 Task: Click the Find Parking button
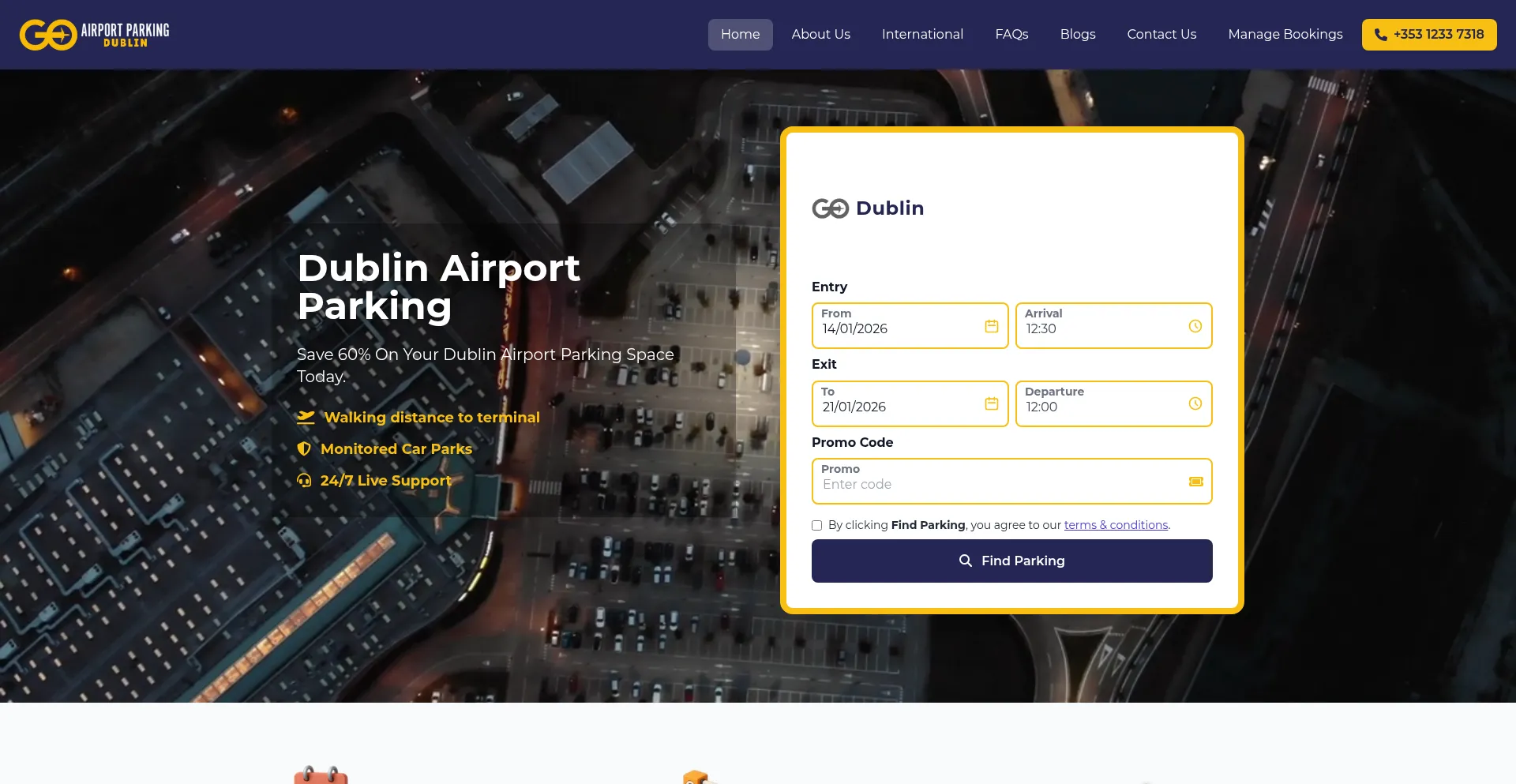click(x=1011, y=561)
